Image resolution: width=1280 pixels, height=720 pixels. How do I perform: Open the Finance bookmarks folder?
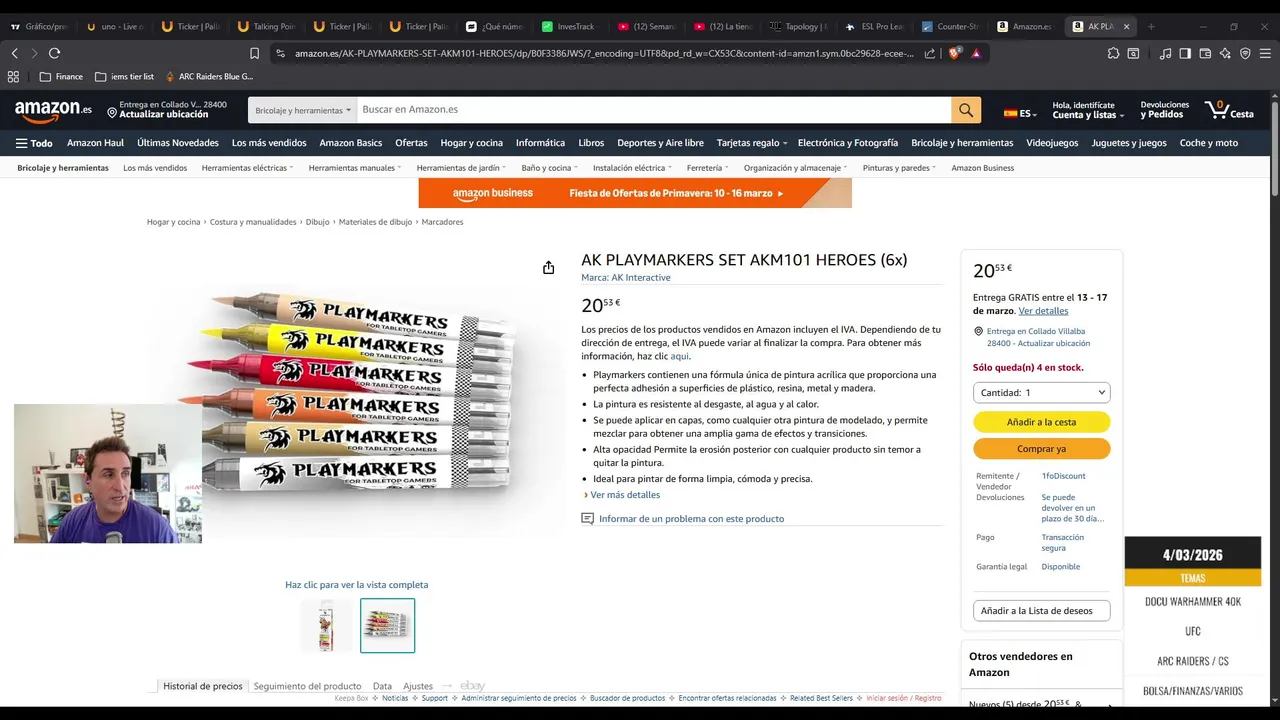pyautogui.click(x=61, y=76)
